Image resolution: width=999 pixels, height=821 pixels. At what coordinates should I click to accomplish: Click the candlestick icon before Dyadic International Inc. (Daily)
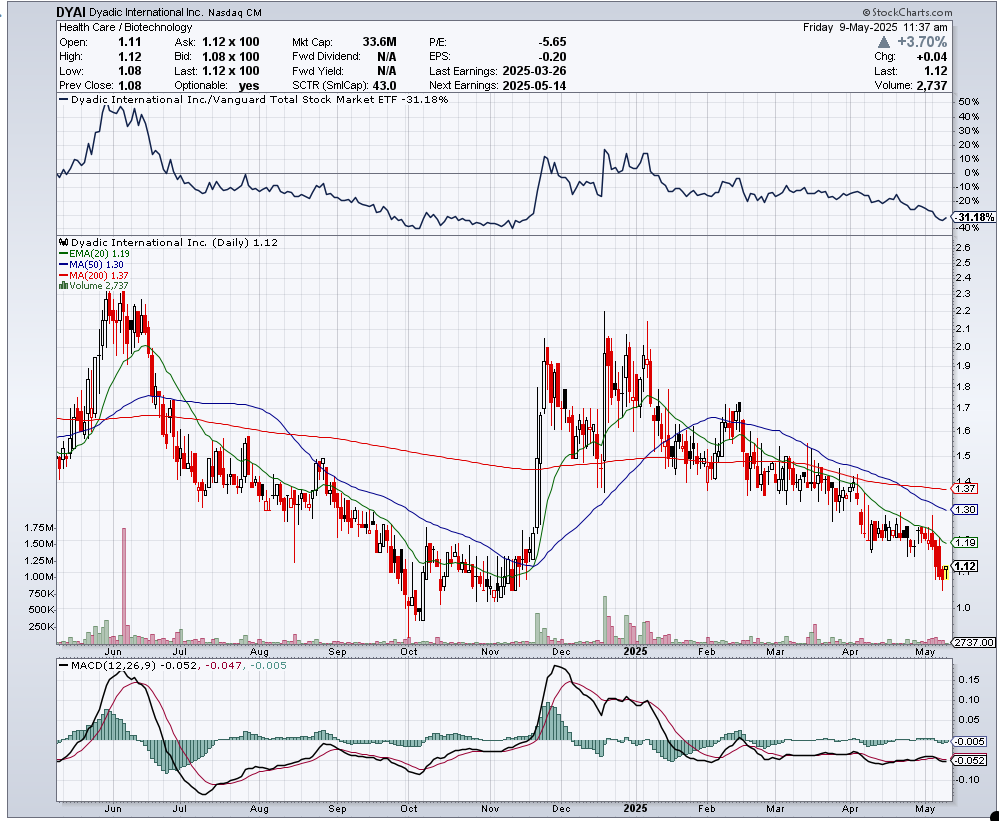[63, 243]
